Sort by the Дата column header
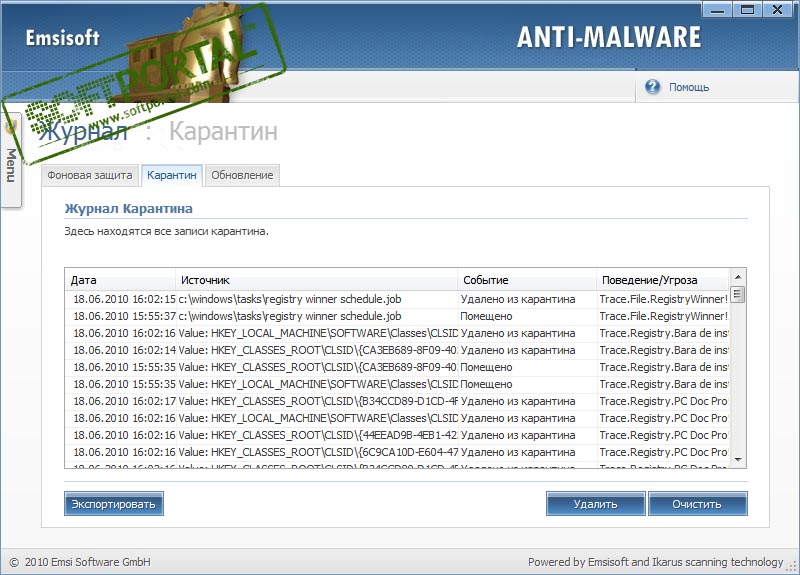 coord(120,280)
